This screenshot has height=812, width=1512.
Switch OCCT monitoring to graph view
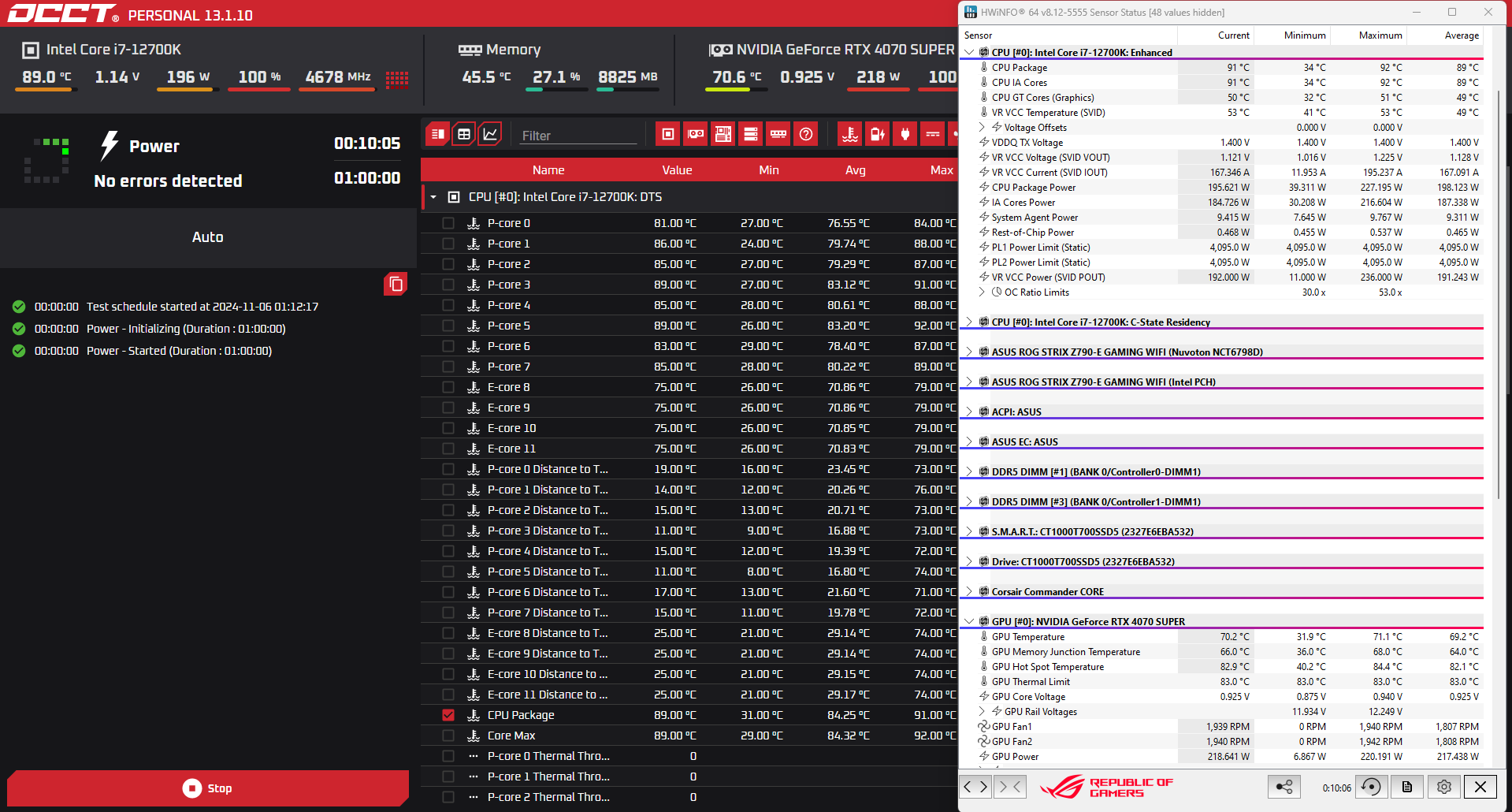(490, 134)
